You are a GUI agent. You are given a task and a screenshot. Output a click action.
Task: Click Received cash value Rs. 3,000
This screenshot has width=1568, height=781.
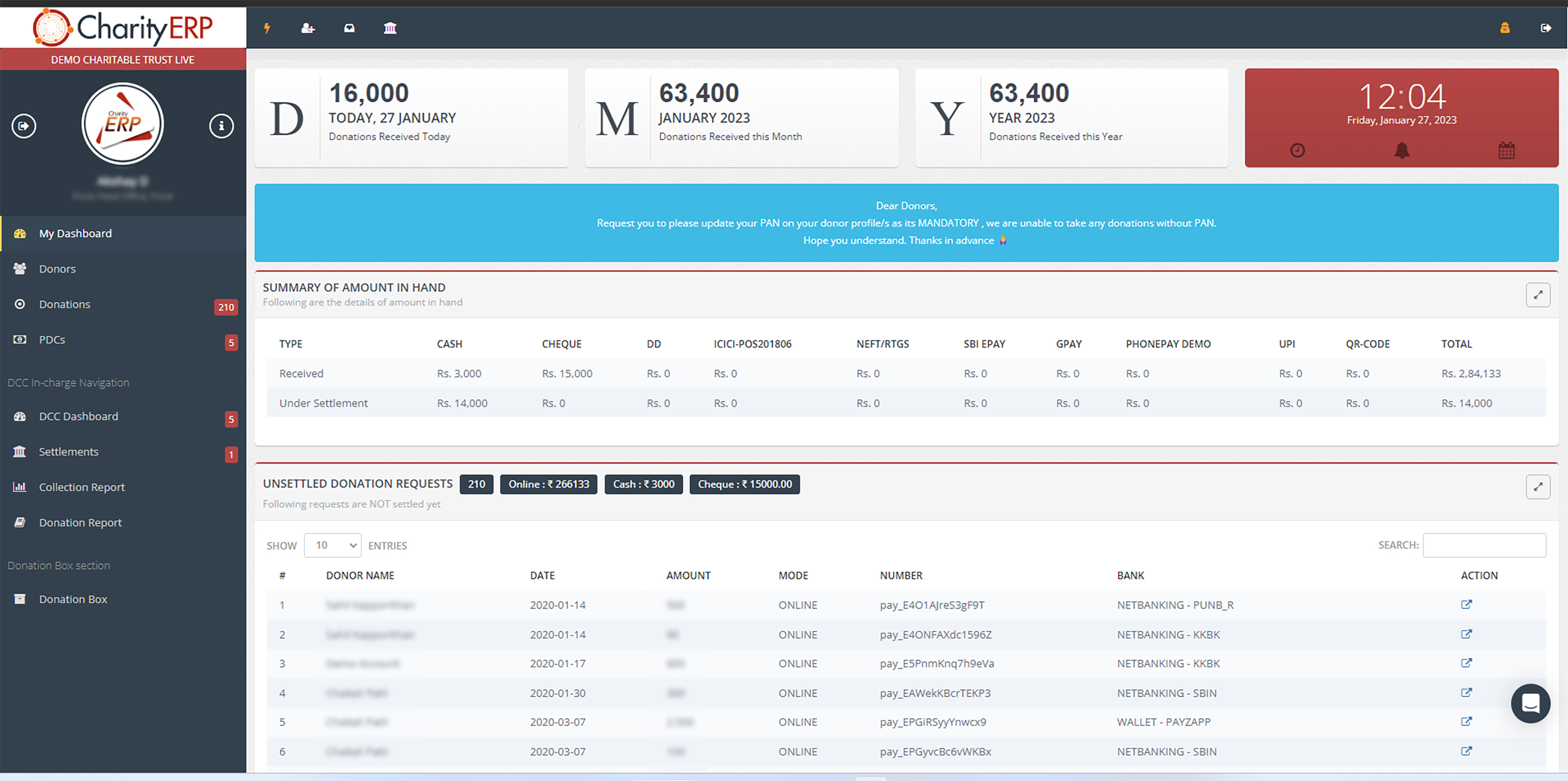[459, 374]
